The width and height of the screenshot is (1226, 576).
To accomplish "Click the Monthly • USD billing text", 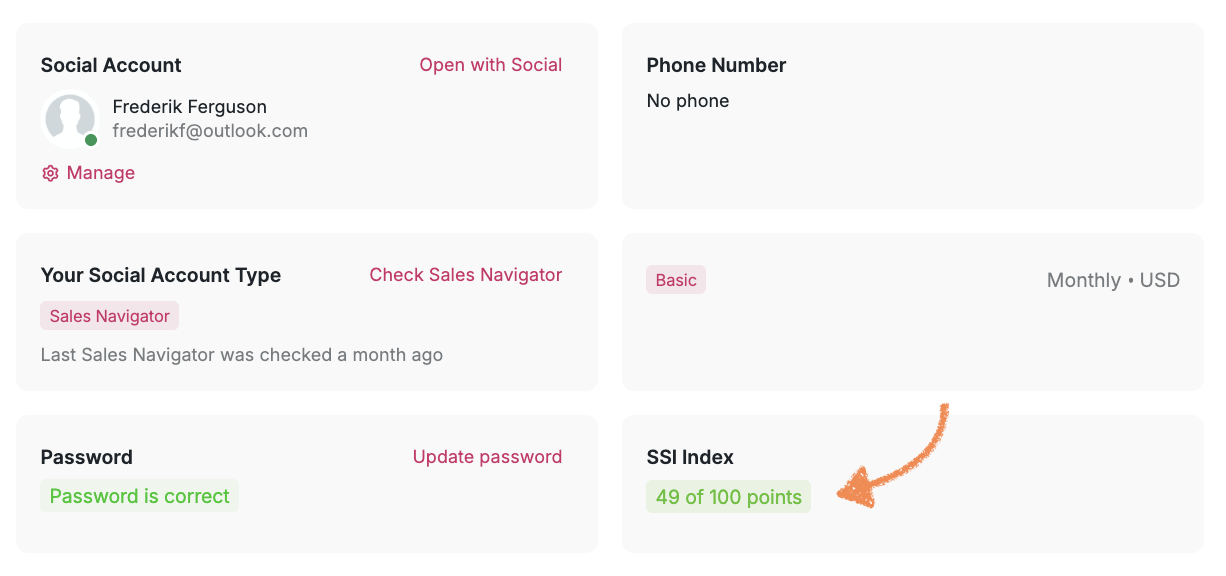I will [x=1113, y=280].
